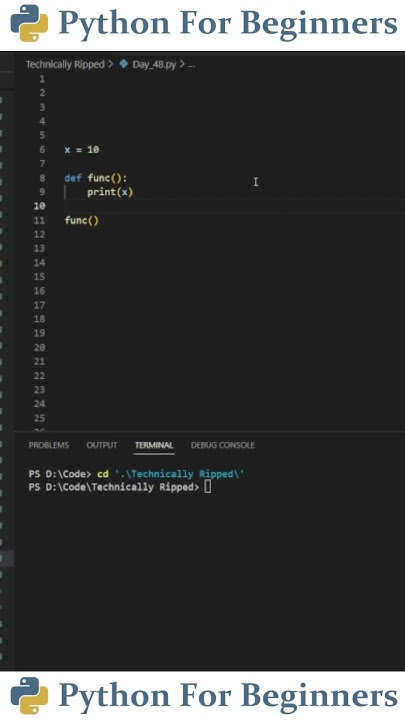Switch to the OUTPUT panel tab
This screenshot has width=405, height=720.
pos(102,445)
